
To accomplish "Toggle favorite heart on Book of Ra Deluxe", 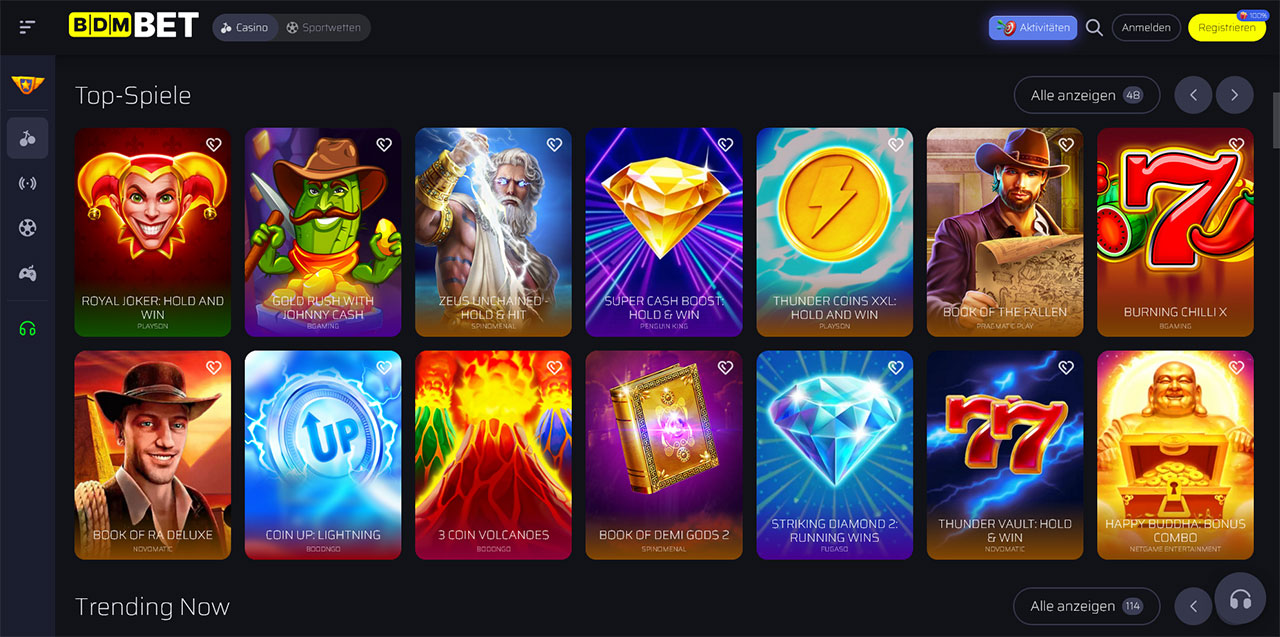I will (x=213, y=368).
